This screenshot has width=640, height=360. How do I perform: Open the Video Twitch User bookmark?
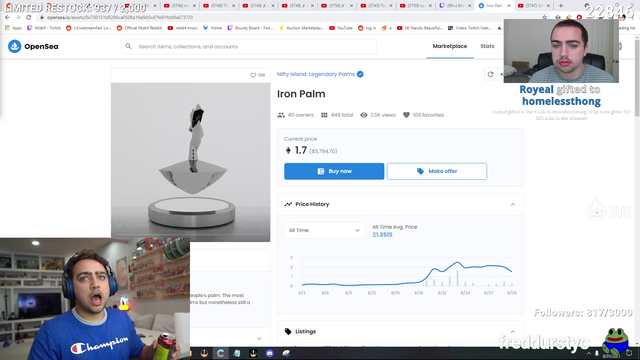click(x=469, y=28)
